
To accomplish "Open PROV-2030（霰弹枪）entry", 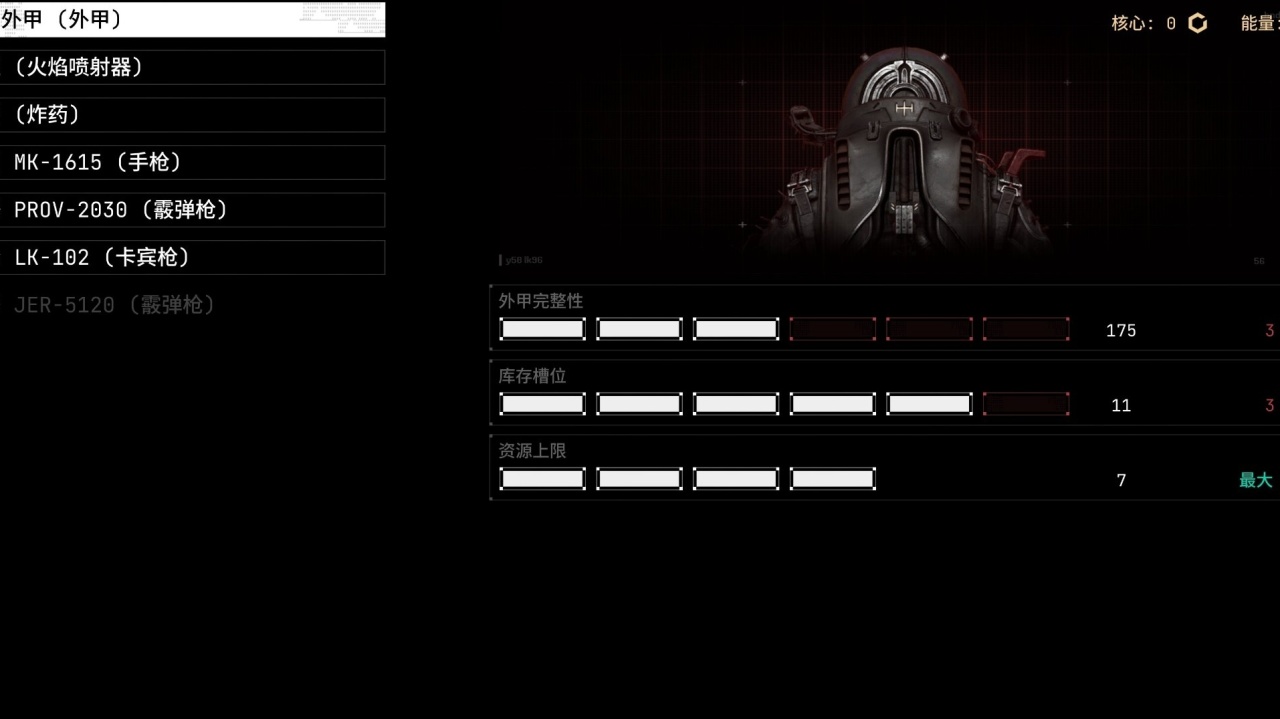I will [x=192, y=210].
